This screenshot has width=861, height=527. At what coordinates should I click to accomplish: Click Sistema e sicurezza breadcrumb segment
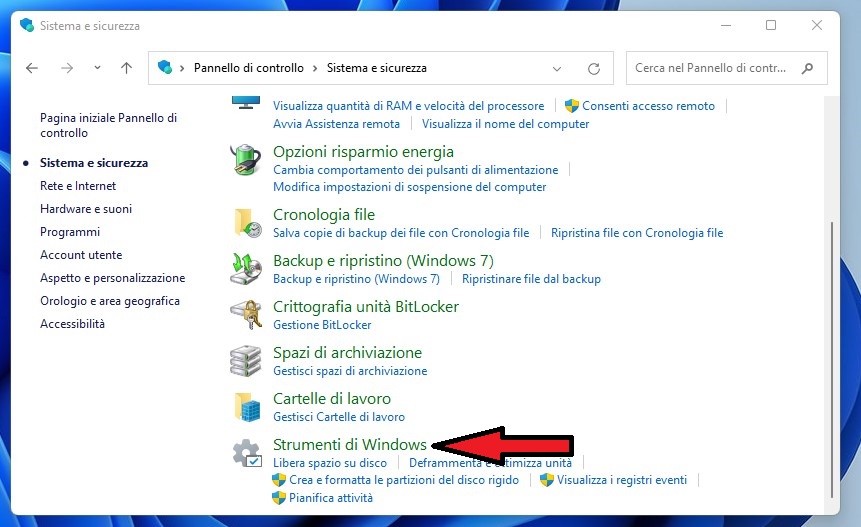(x=377, y=68)
